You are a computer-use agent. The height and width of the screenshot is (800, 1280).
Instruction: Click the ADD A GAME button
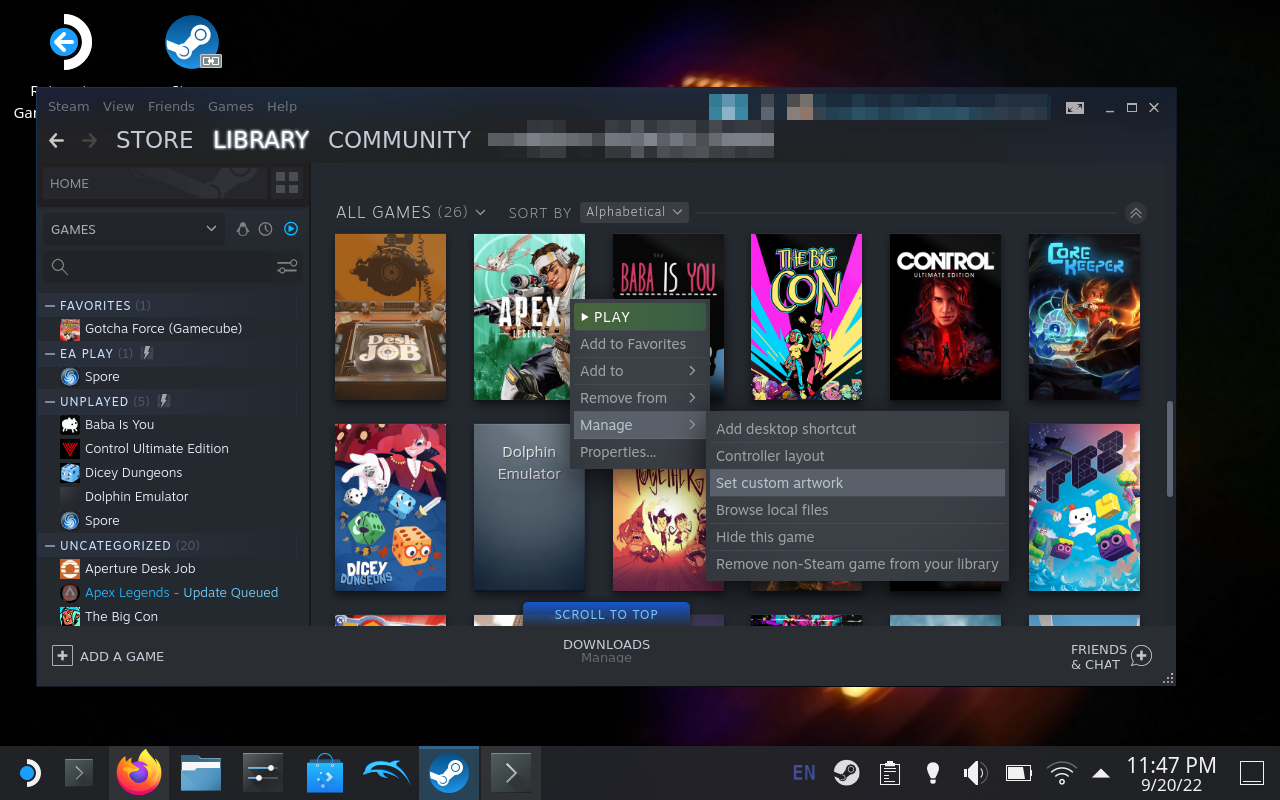click(108, 655)
